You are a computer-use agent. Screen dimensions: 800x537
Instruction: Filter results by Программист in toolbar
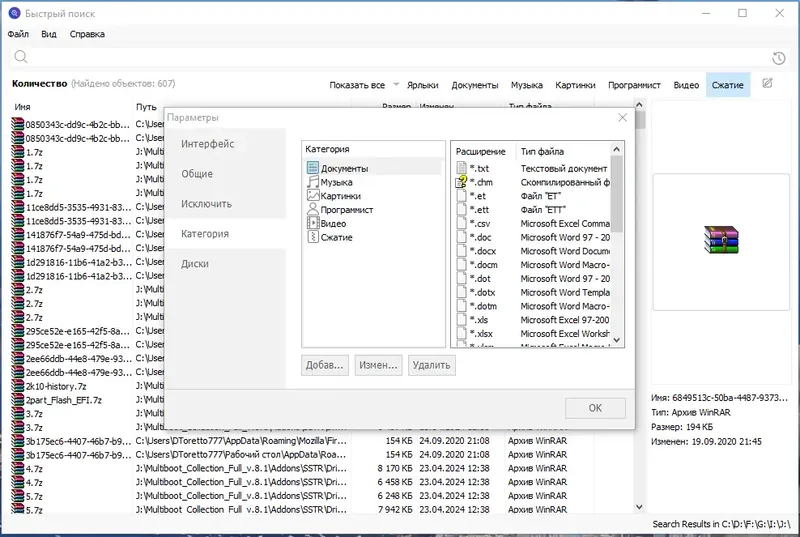coord(634,85)
